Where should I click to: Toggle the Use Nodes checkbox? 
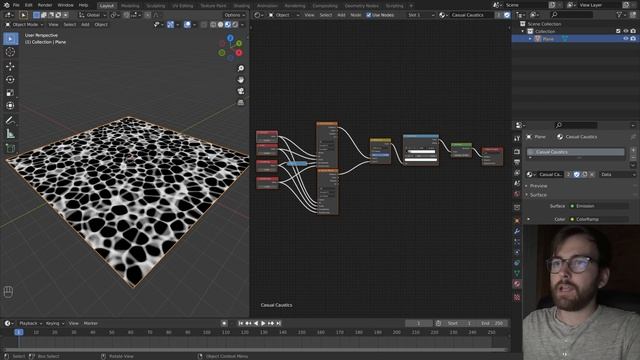(369, 15)
